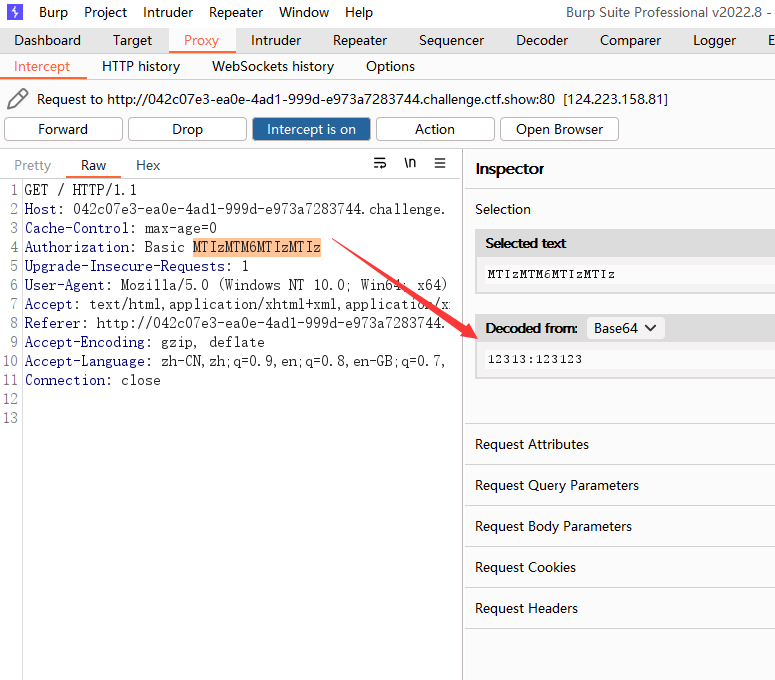Forward the intercepted request
775x680 pixels.
coord(63,129)
